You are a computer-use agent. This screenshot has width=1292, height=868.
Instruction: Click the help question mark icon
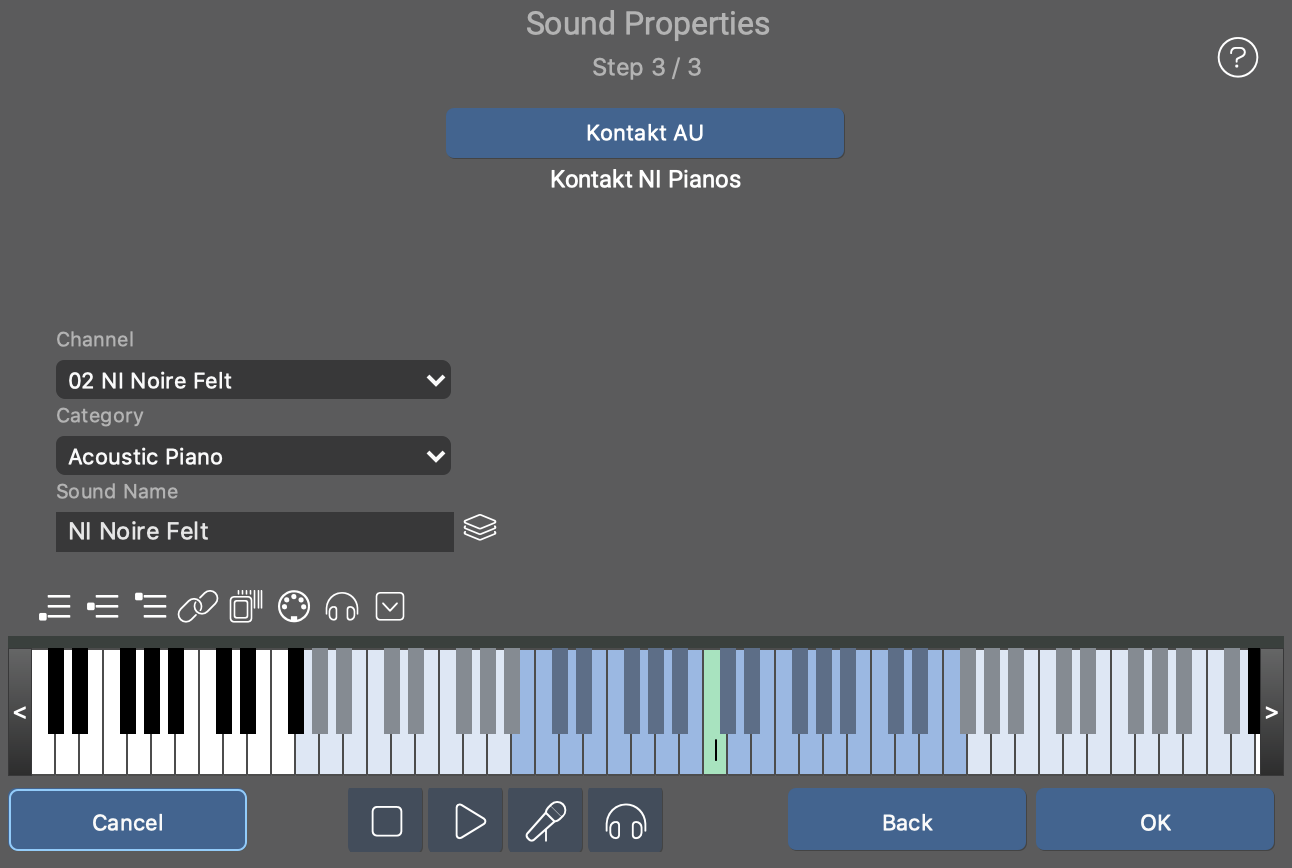1237,58
